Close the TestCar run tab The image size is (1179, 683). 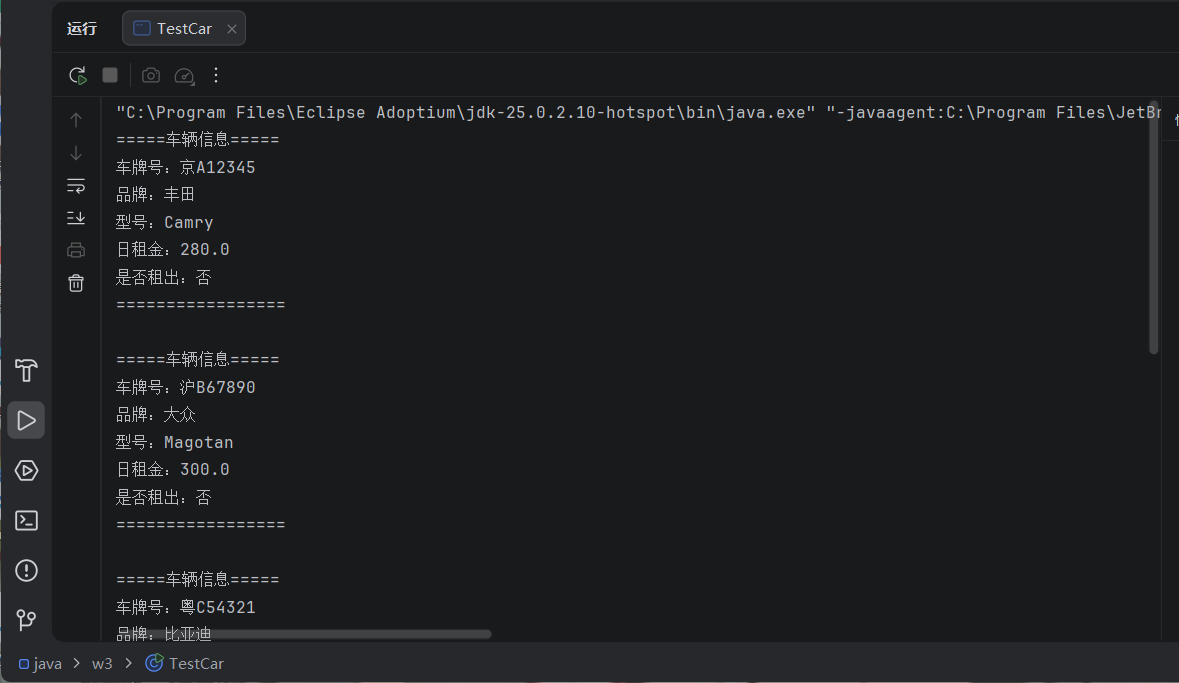pos(232,29)
